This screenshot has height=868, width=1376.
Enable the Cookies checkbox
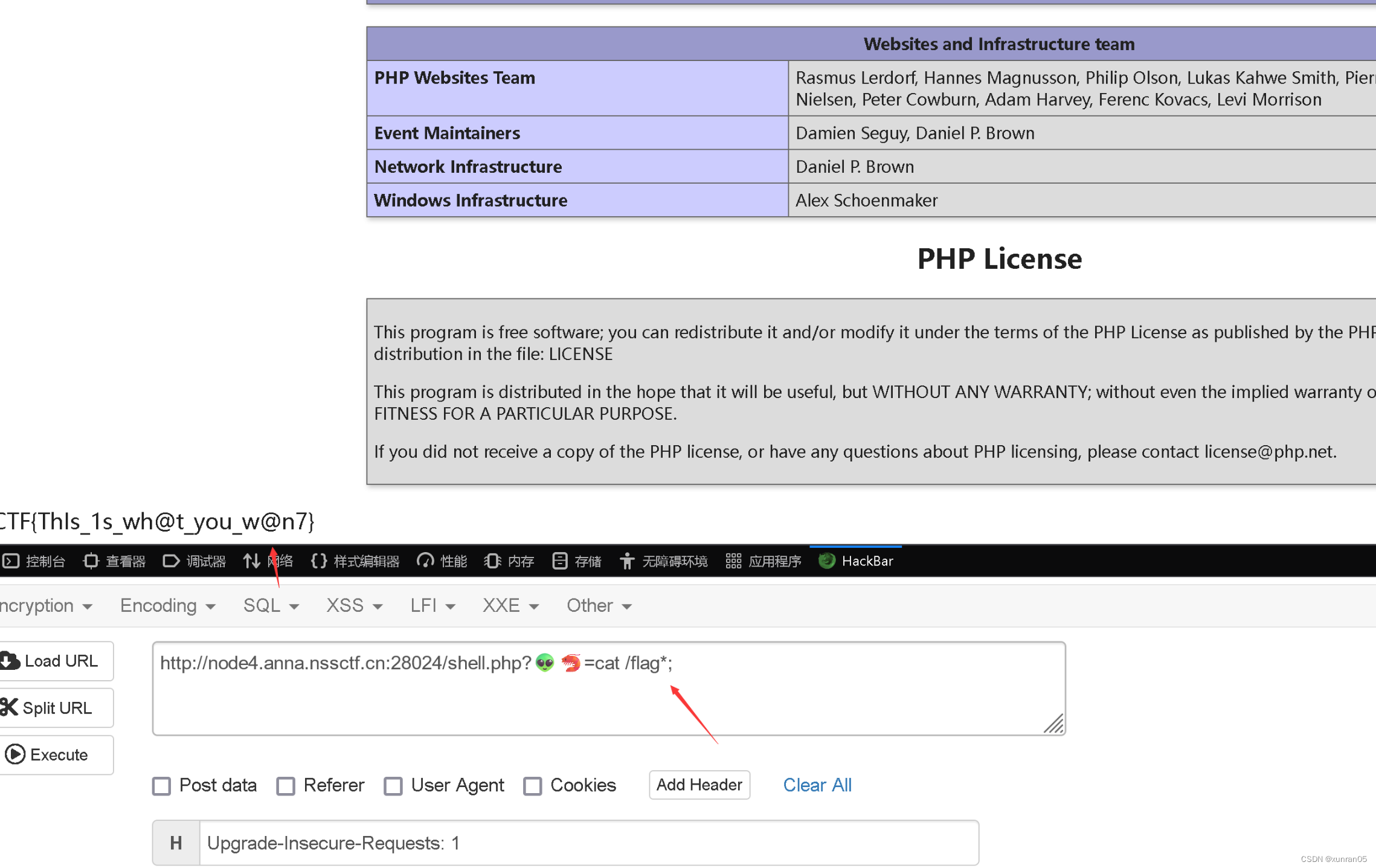point(533,785)
